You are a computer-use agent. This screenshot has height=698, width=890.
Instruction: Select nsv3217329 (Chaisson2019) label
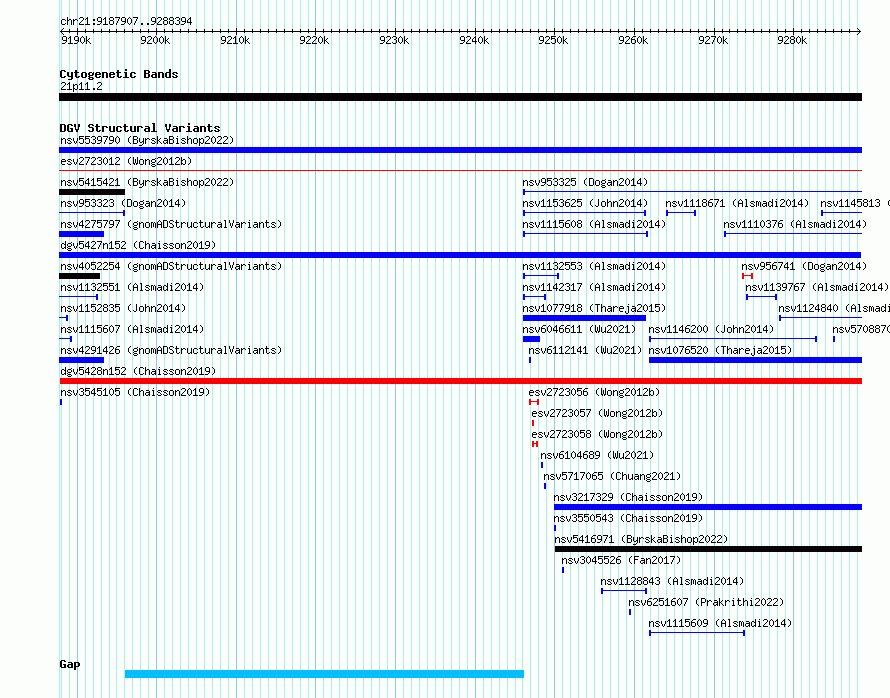(628, 497)
